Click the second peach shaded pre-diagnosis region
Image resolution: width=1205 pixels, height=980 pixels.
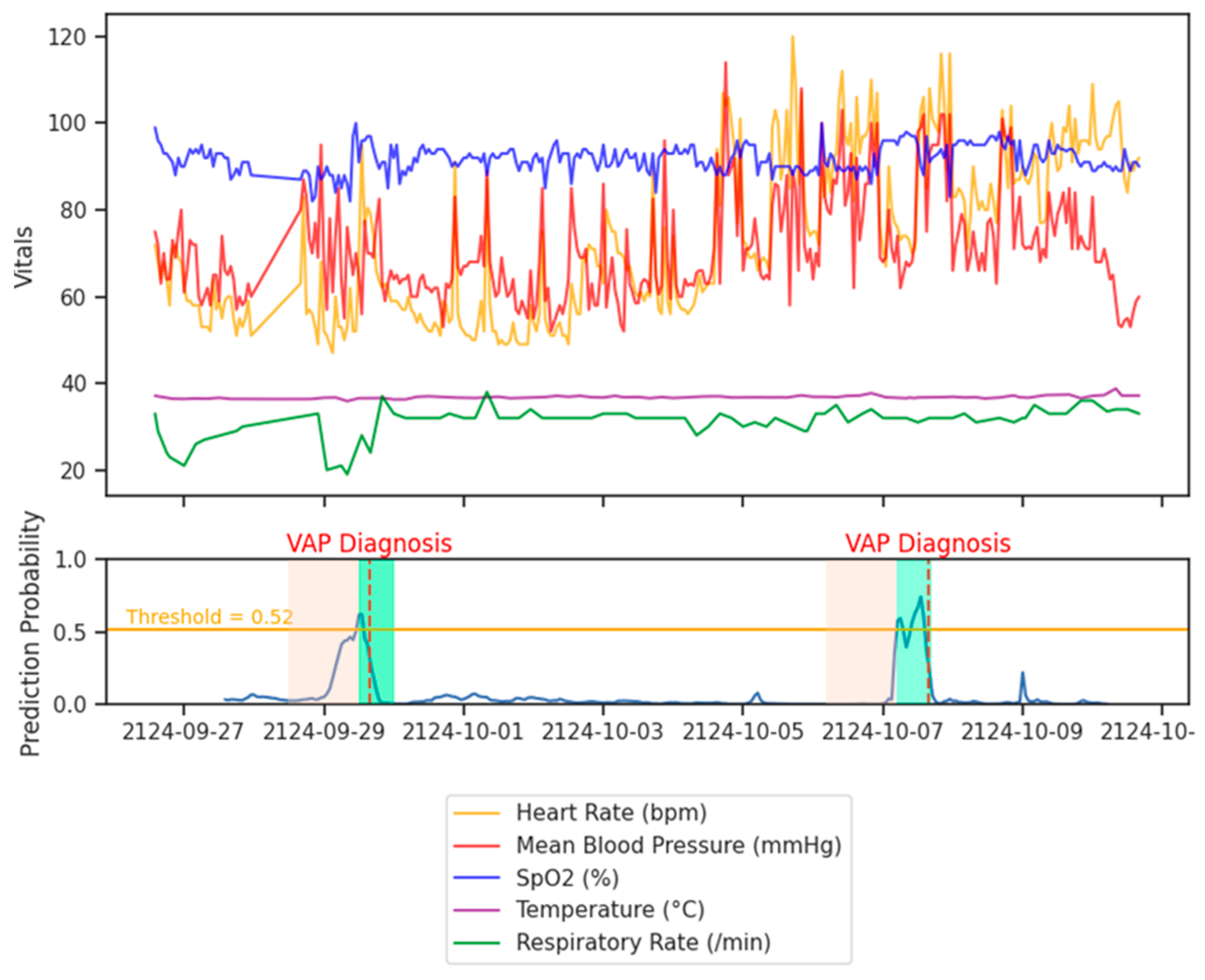[x=861, y=632]
